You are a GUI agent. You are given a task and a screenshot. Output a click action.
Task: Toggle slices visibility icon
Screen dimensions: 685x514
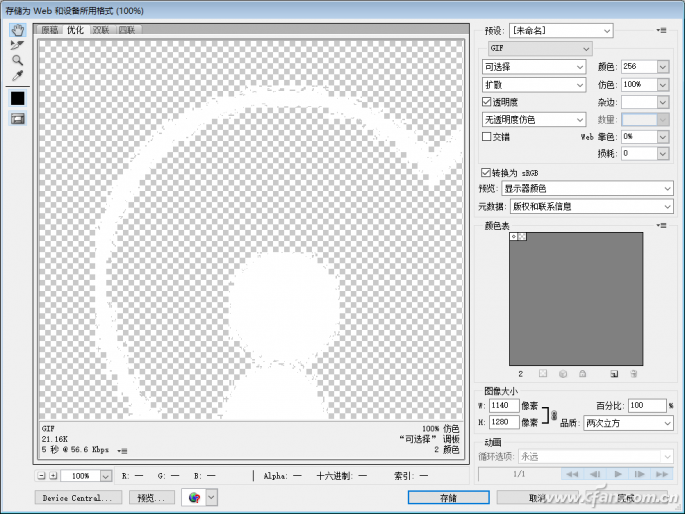[x=17, y=118]
